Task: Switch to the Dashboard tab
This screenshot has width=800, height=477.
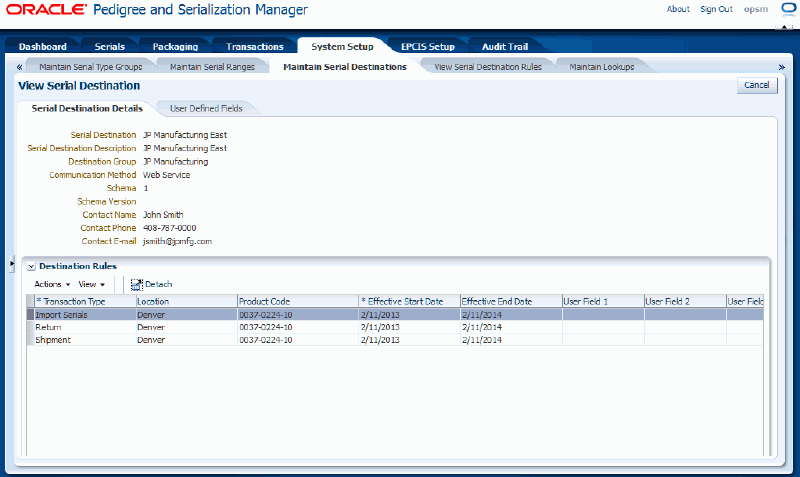Action: tap(42, 46)
